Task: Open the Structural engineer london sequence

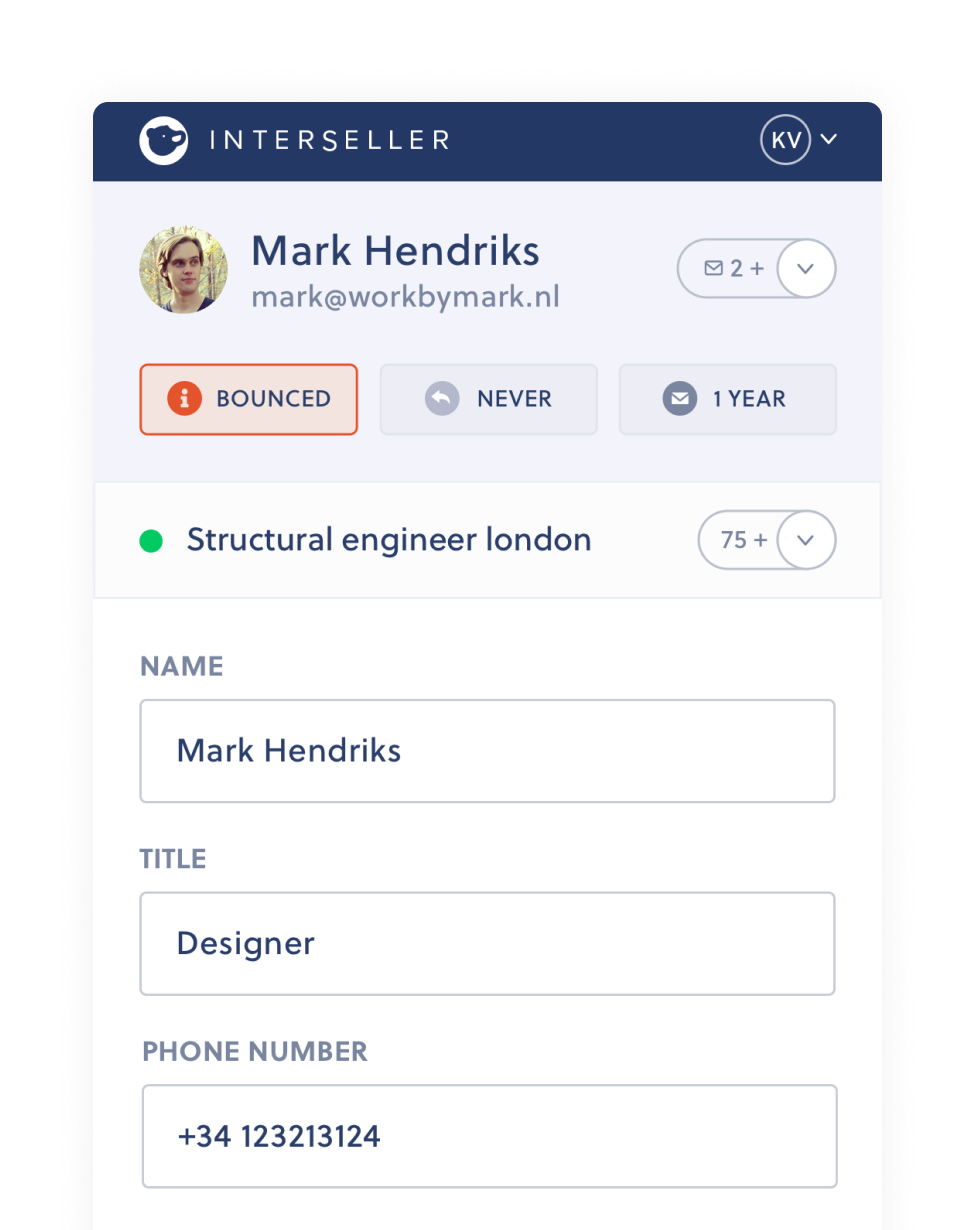Action: [x=389, y=540]
